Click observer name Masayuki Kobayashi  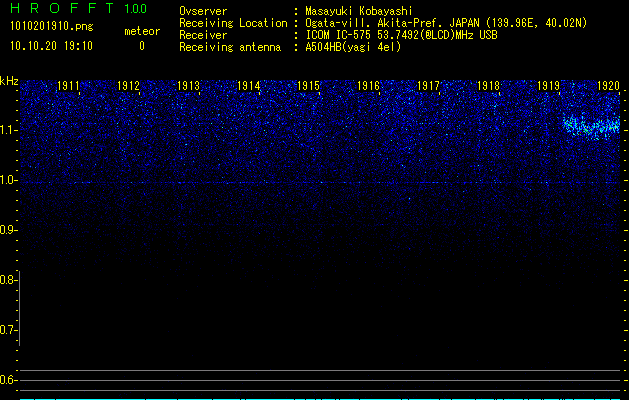(359, 11)
